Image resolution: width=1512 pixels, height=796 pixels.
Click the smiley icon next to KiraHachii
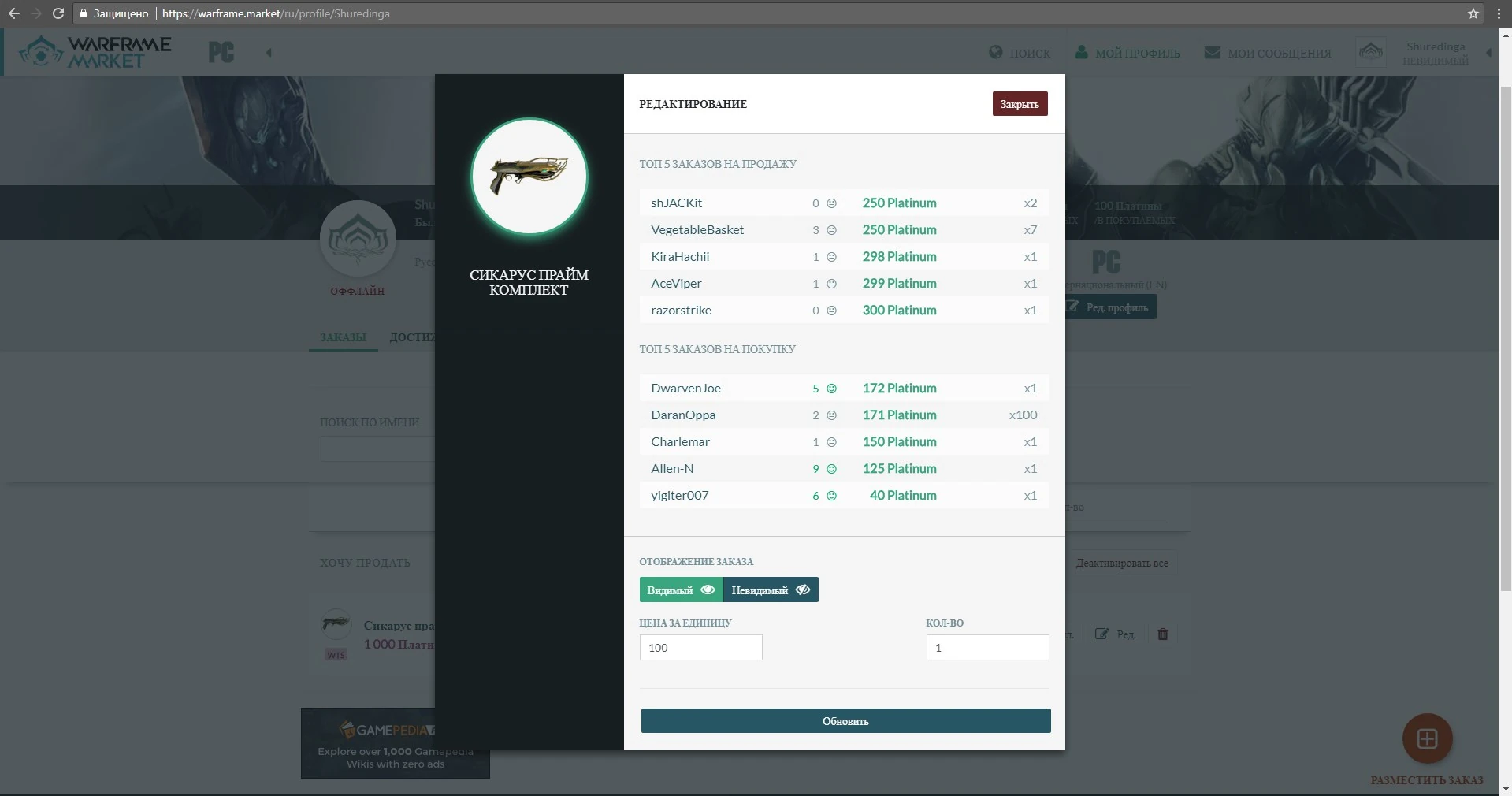coord(831,257)
